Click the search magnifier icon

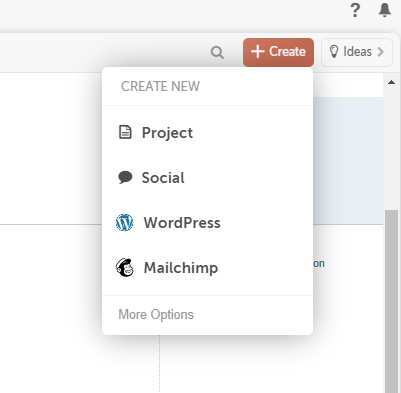pos(217,53)
